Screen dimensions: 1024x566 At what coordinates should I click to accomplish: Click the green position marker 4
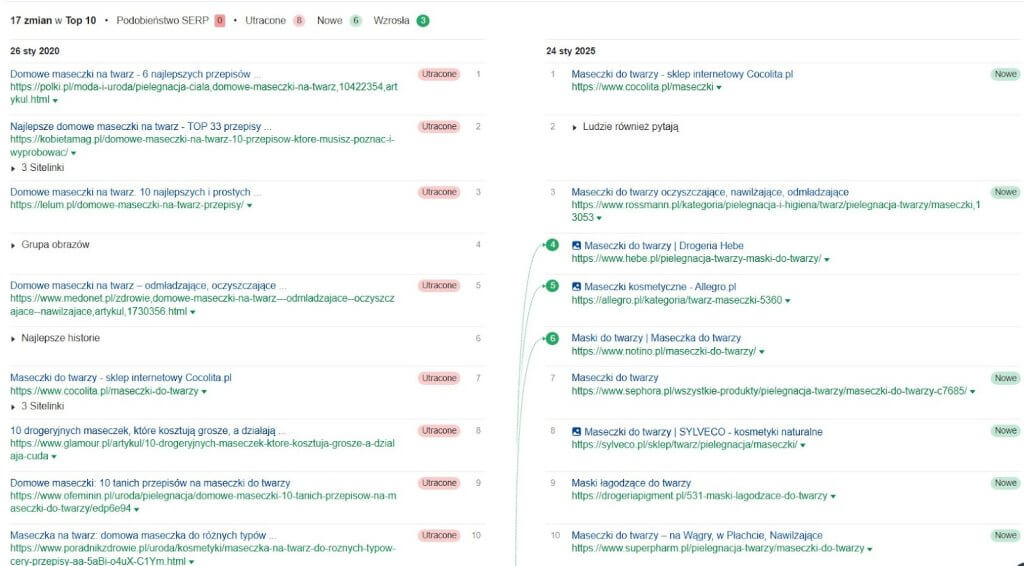(x=552, y=245)
